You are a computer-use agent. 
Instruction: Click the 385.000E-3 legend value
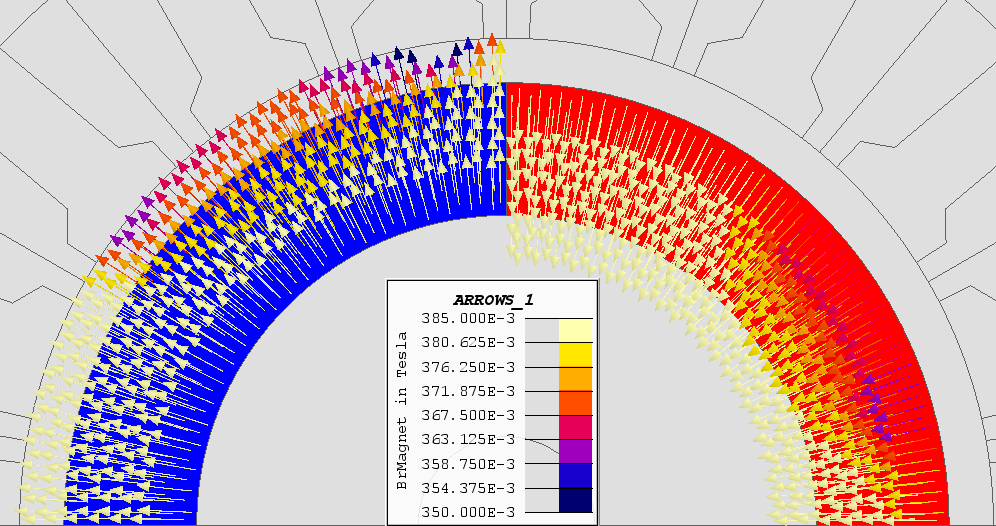point(469,318)
